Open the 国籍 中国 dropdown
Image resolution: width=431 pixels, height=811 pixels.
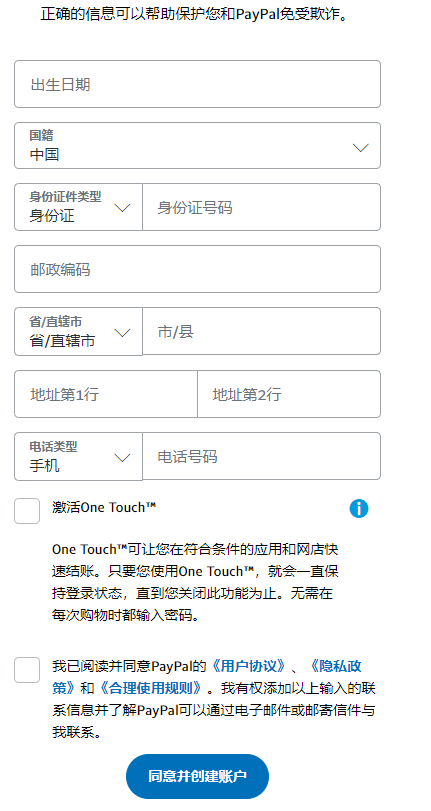tap(197, 145)
